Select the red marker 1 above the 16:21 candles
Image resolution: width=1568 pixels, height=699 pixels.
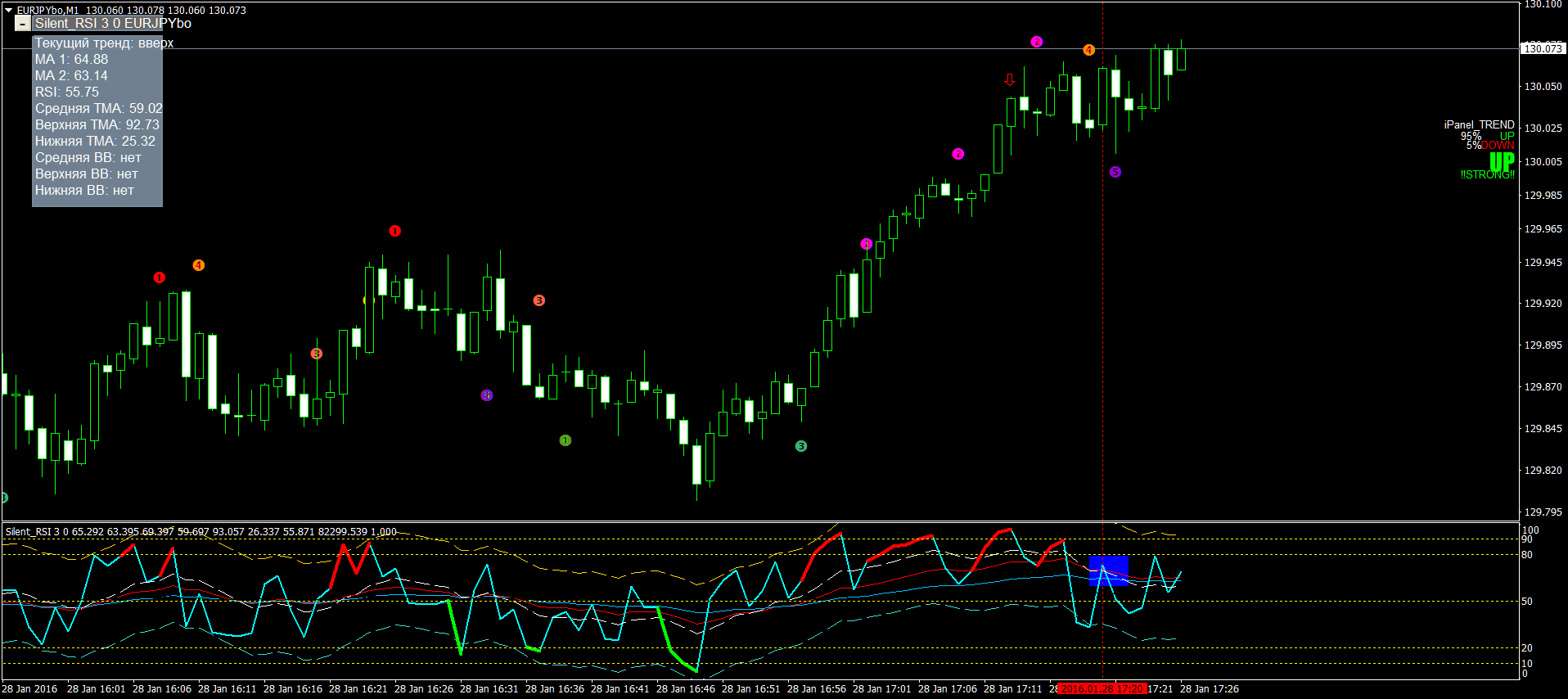pos(394,231)
